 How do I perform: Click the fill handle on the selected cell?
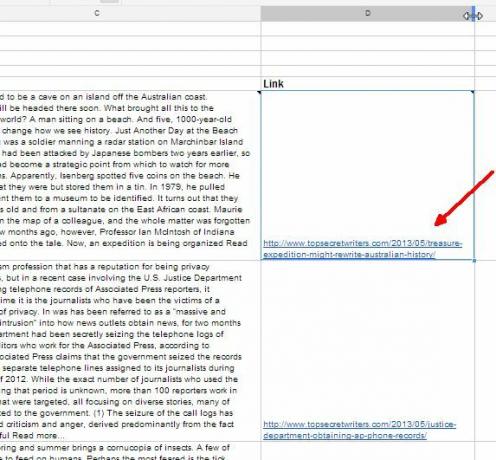click(474, 260)
